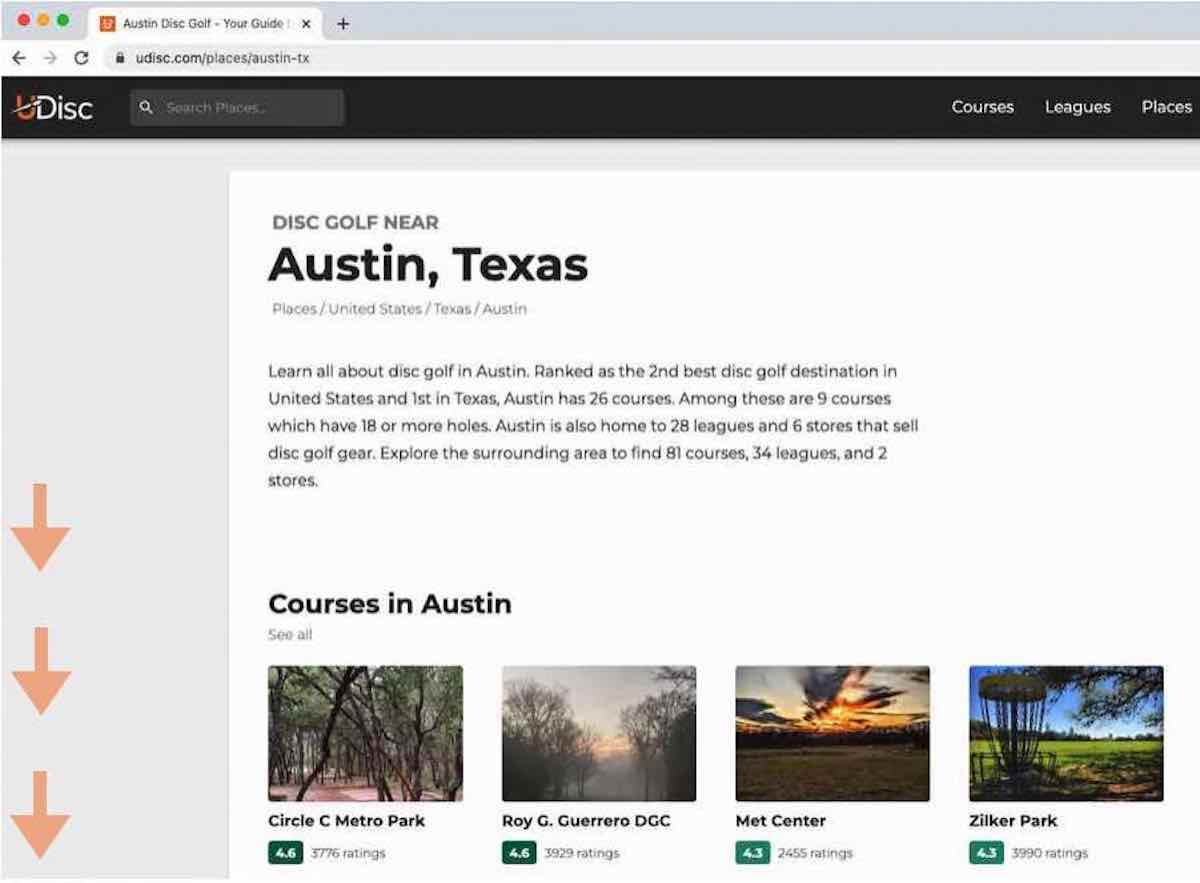Open a new tab with the plus button
Screen dimensions: 1200x883
[x=343, y=24]
